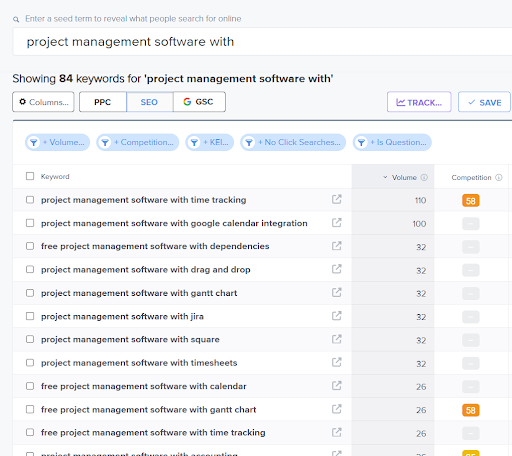Sort by the Volume column header
The image size is (512, 456).
404,177
